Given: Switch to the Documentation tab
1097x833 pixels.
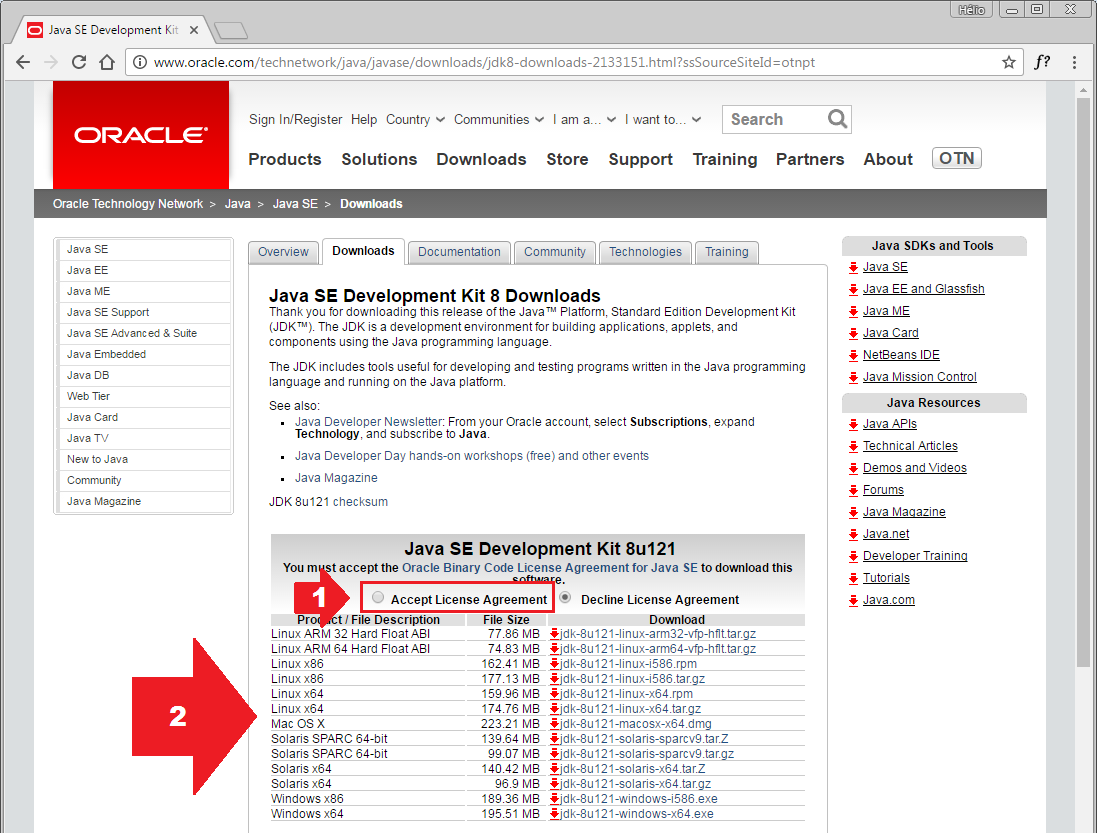Looking at the screenshot, I should pos(459,252).
